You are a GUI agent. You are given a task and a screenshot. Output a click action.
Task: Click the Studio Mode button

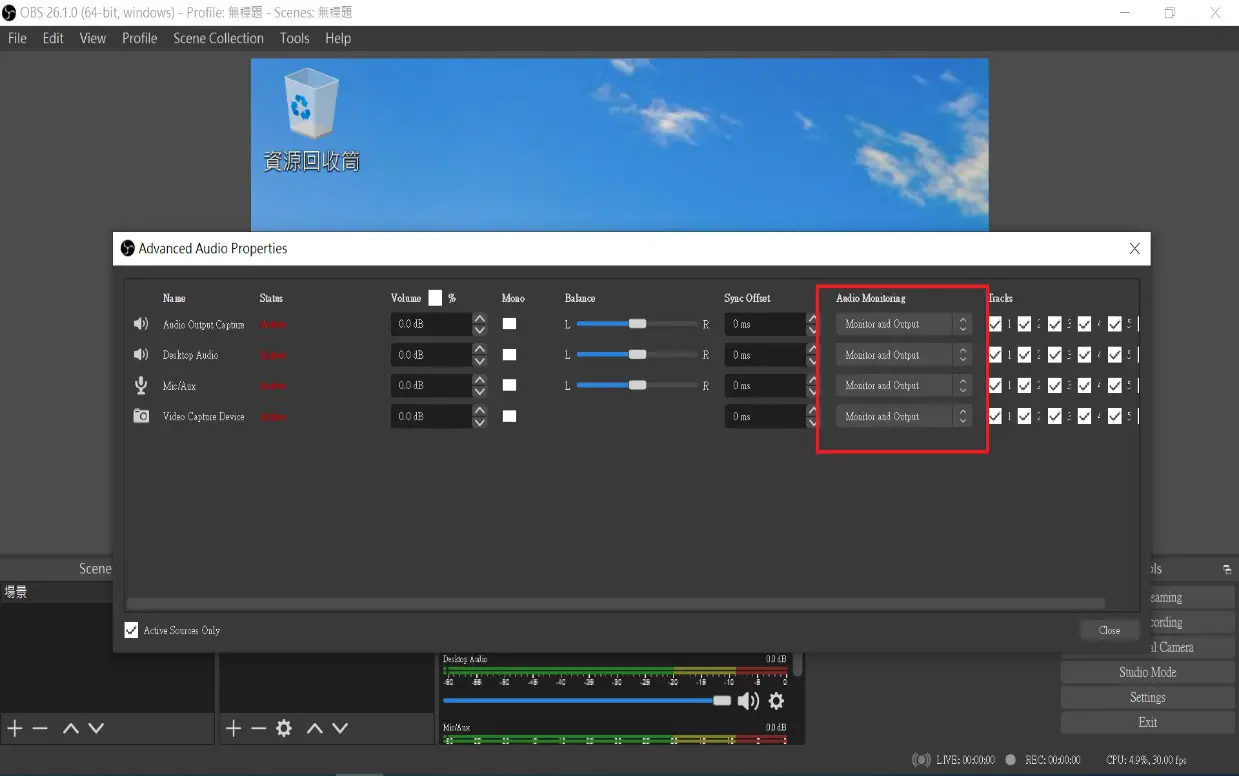click(1147, 672)
